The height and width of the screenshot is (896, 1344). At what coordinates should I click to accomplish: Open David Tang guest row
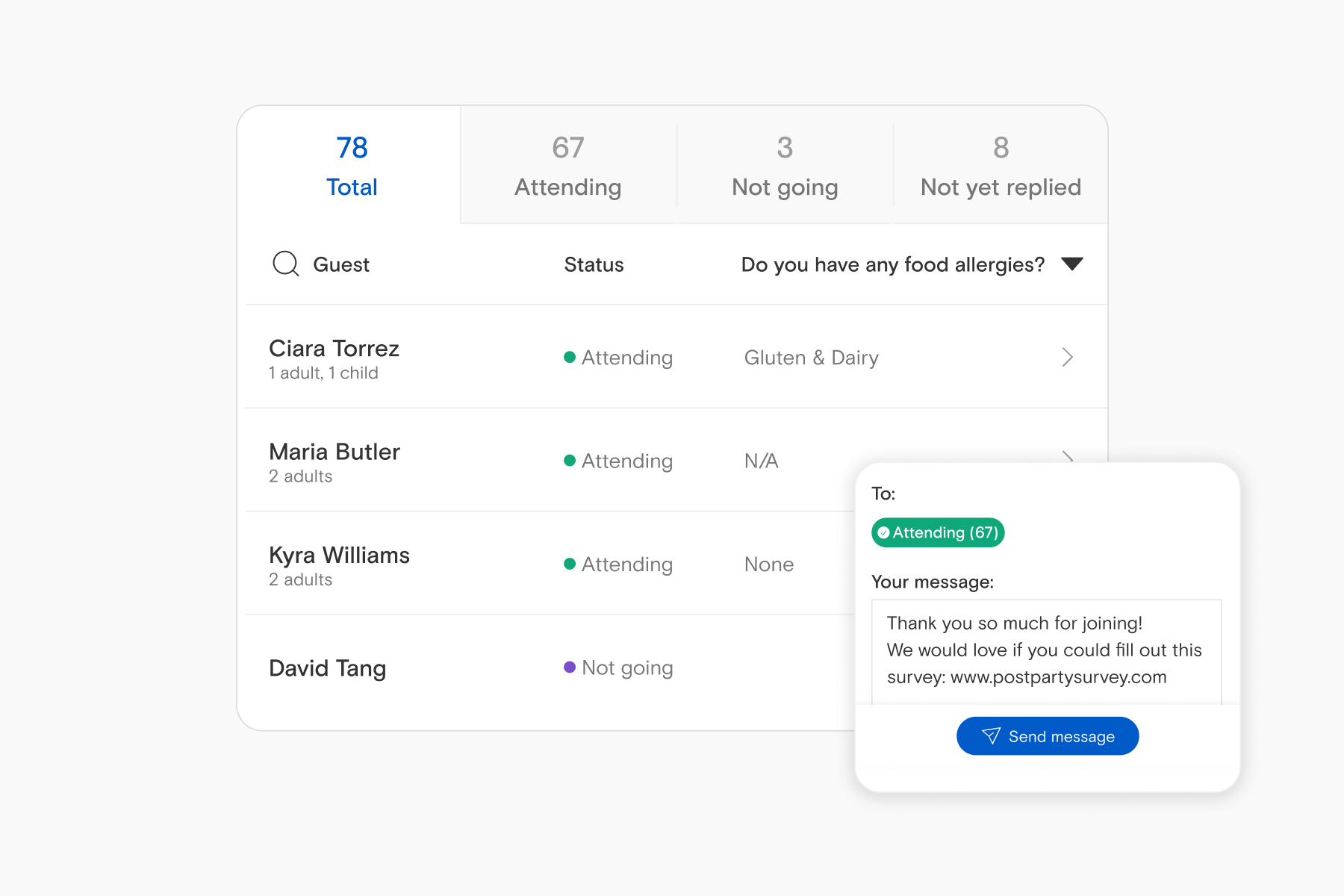point(328,668)
